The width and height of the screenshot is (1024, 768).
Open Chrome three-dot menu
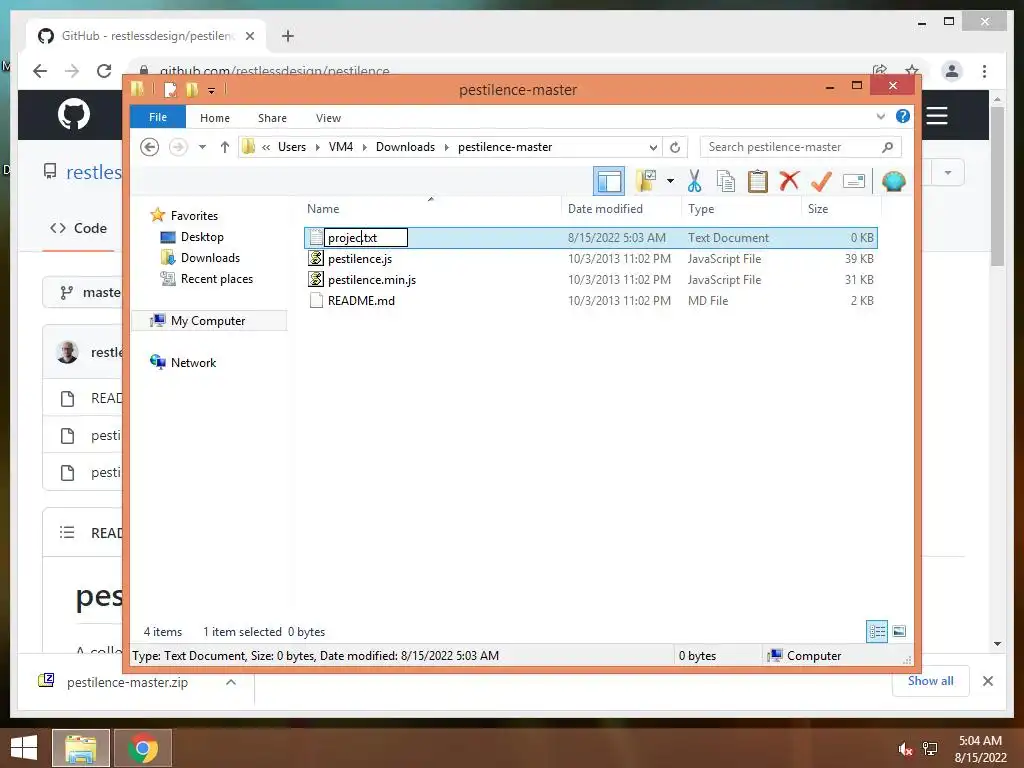point(984,71)
